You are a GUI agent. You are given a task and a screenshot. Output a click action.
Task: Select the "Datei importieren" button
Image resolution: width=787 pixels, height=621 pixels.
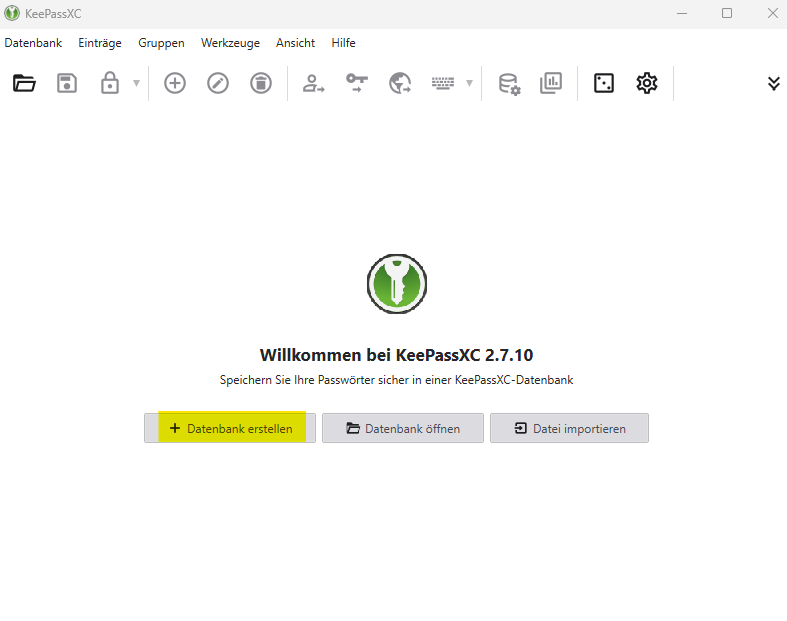click(569, 428)
